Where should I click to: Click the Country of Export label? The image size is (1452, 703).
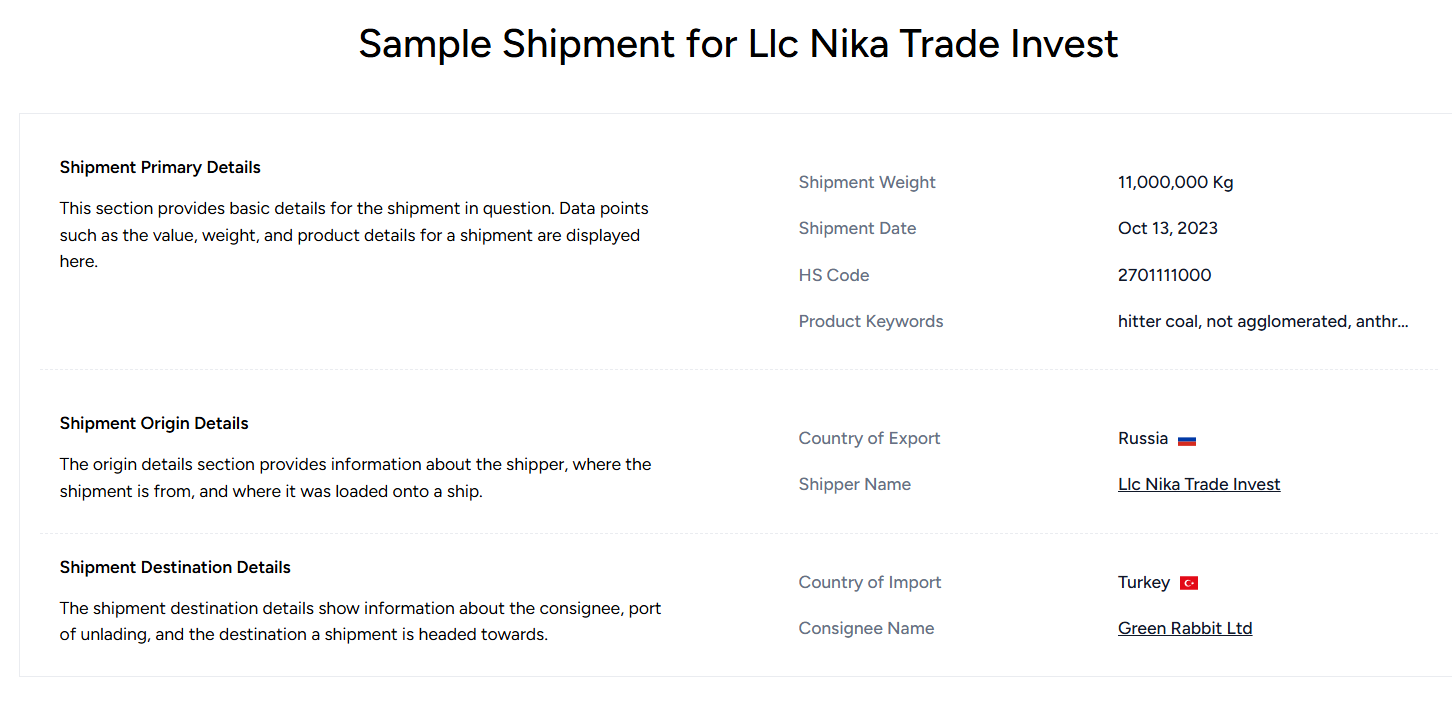point(870,438)
